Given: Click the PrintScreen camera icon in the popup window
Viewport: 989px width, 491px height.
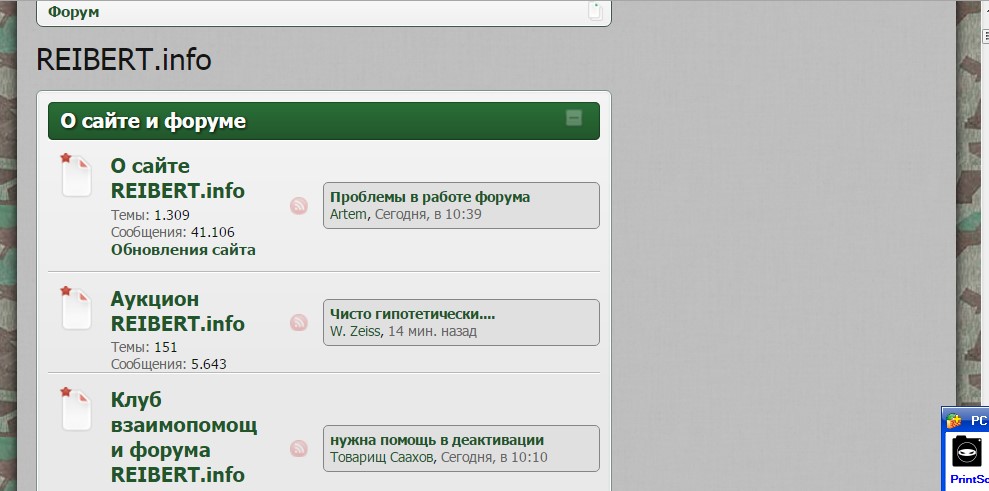Looking at the screenshot, I should (967, 452).
